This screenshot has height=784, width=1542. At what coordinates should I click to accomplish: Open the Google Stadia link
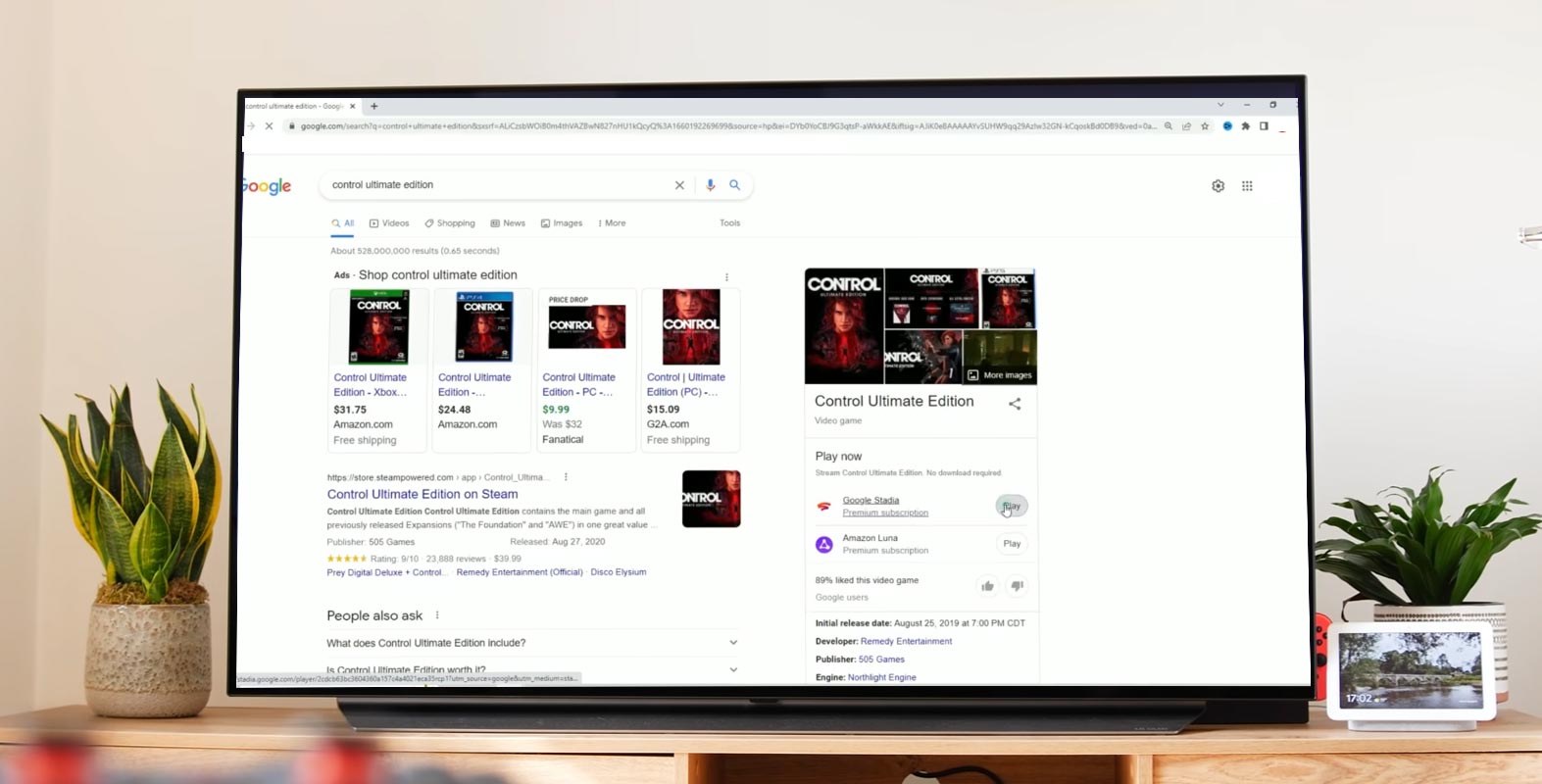click(x=870, y=501)
